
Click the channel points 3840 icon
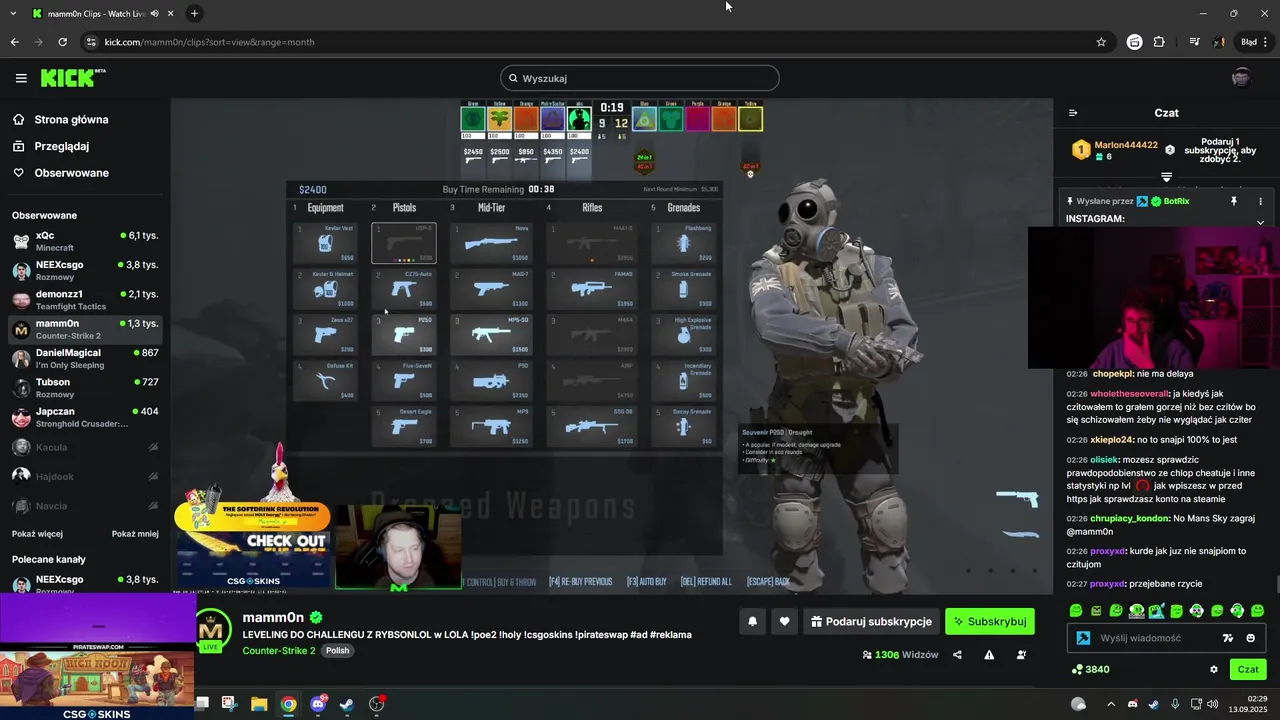click(x=1077, y=669)
